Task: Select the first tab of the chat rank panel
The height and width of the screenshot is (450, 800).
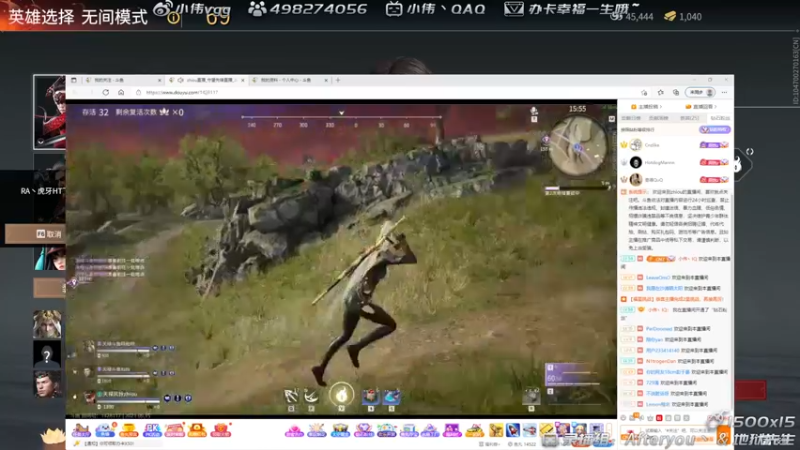Action: 631,118
